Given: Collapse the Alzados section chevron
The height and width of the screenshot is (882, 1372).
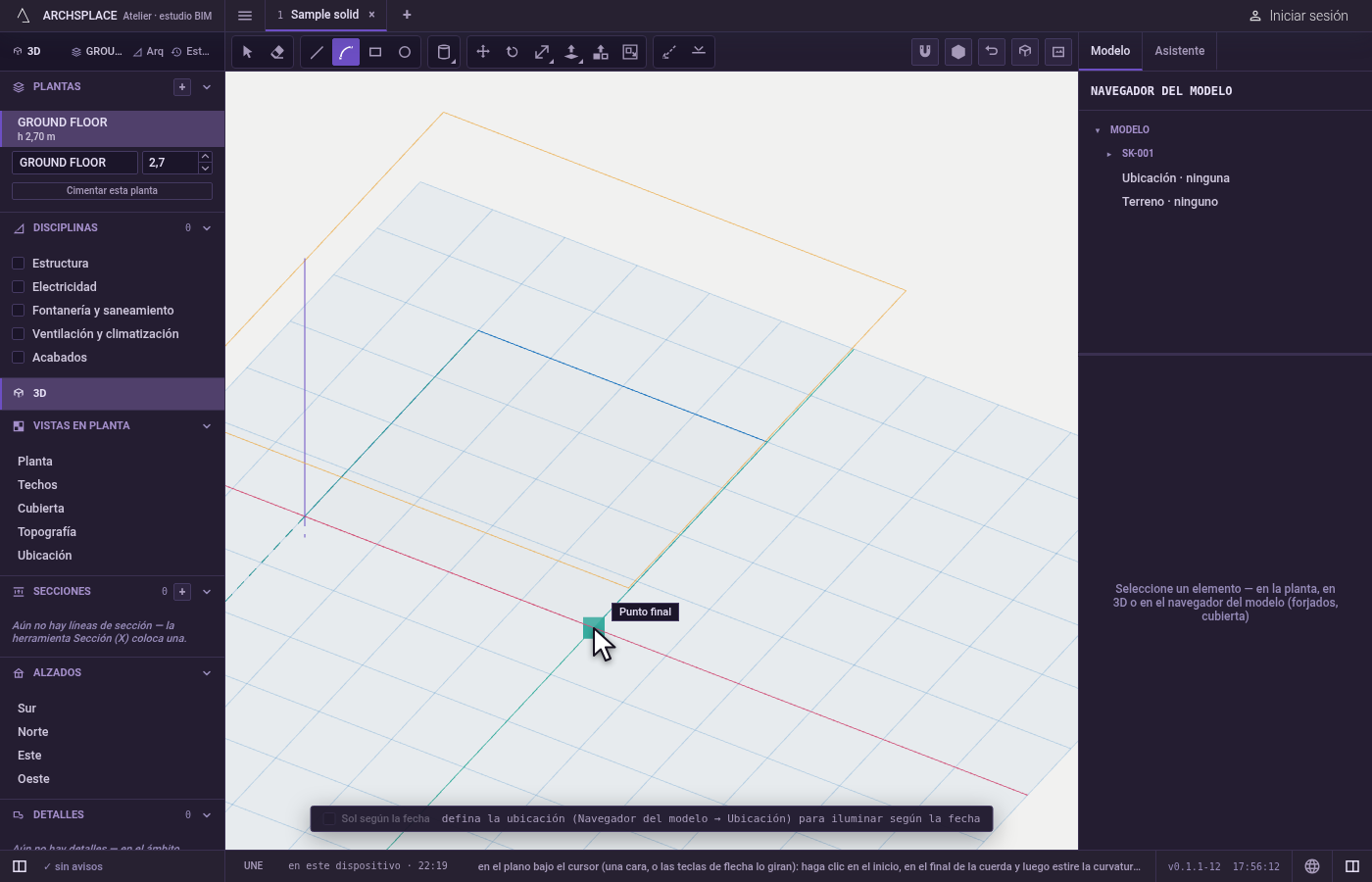Looking at the screenshot, I should click(x=207, y=673).
